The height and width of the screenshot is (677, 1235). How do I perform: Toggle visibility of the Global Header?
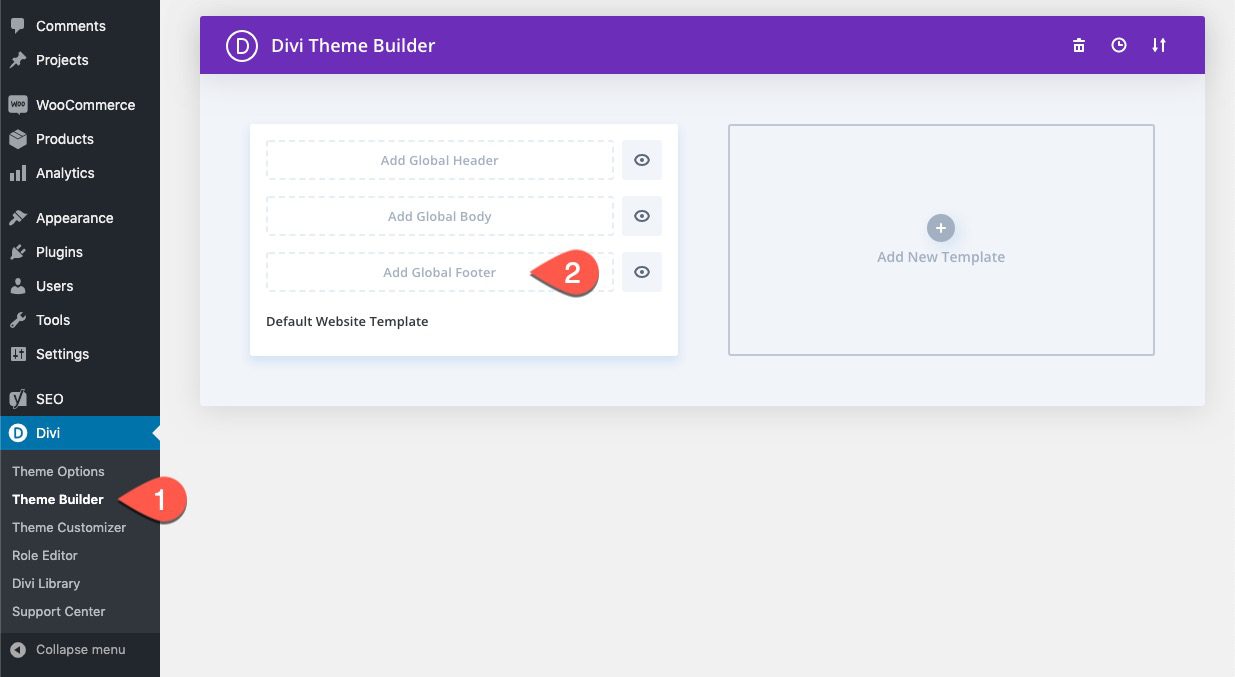641,159
